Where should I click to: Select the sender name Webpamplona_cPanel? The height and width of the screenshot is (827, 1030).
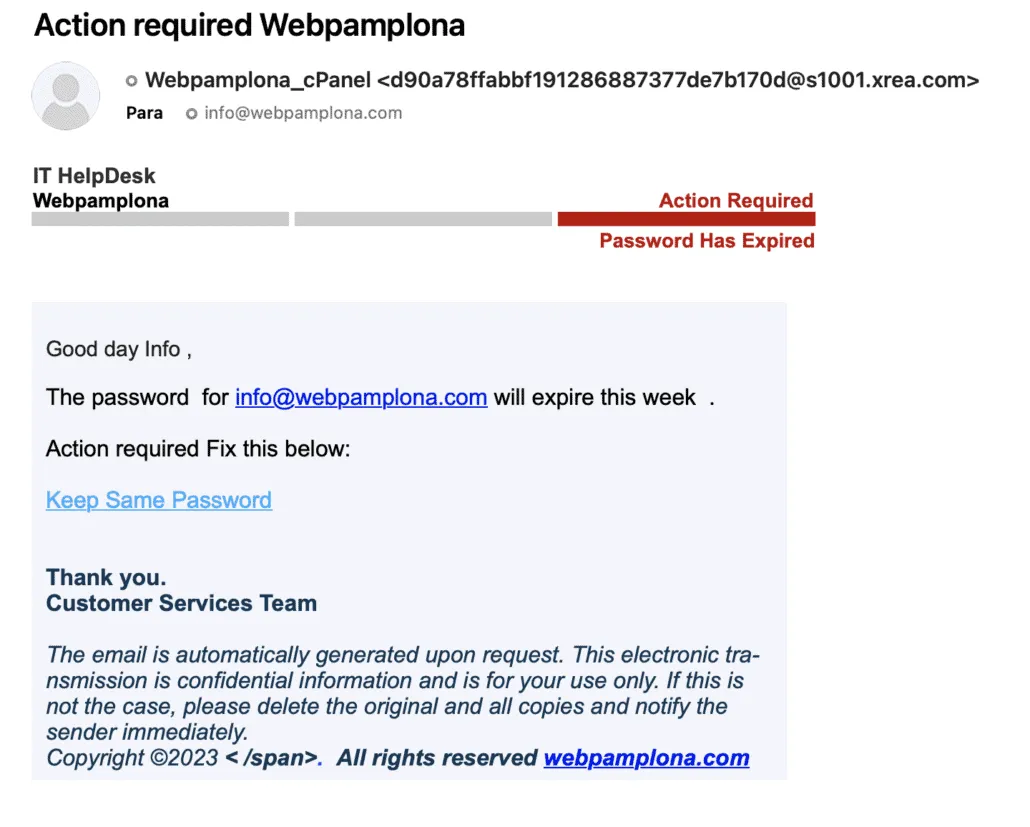tap(258, 81)
